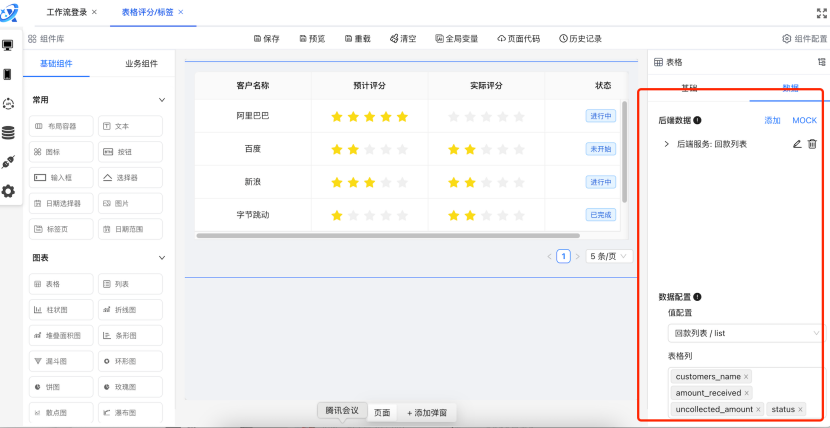Click the MOCK link
This screenshot has height=428, width=830.
805,120
